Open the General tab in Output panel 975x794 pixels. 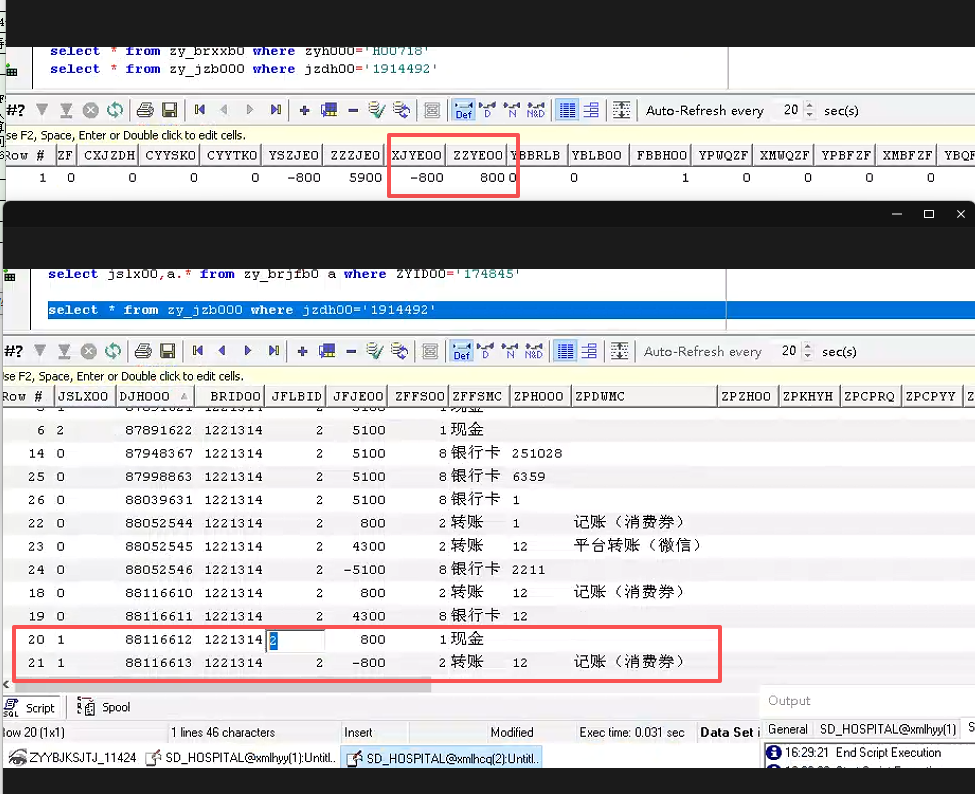(787, 729)
